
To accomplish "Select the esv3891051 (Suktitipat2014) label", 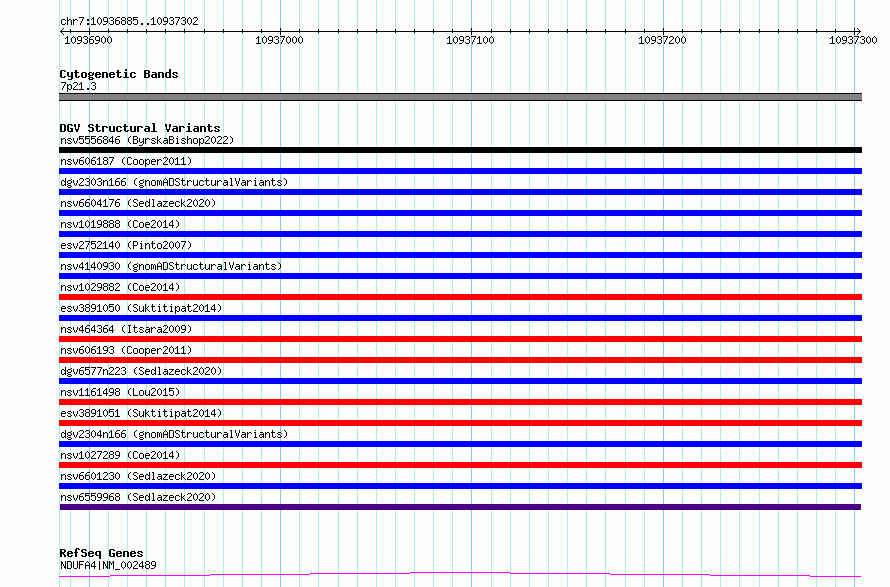I will click(x=141, y=413).
